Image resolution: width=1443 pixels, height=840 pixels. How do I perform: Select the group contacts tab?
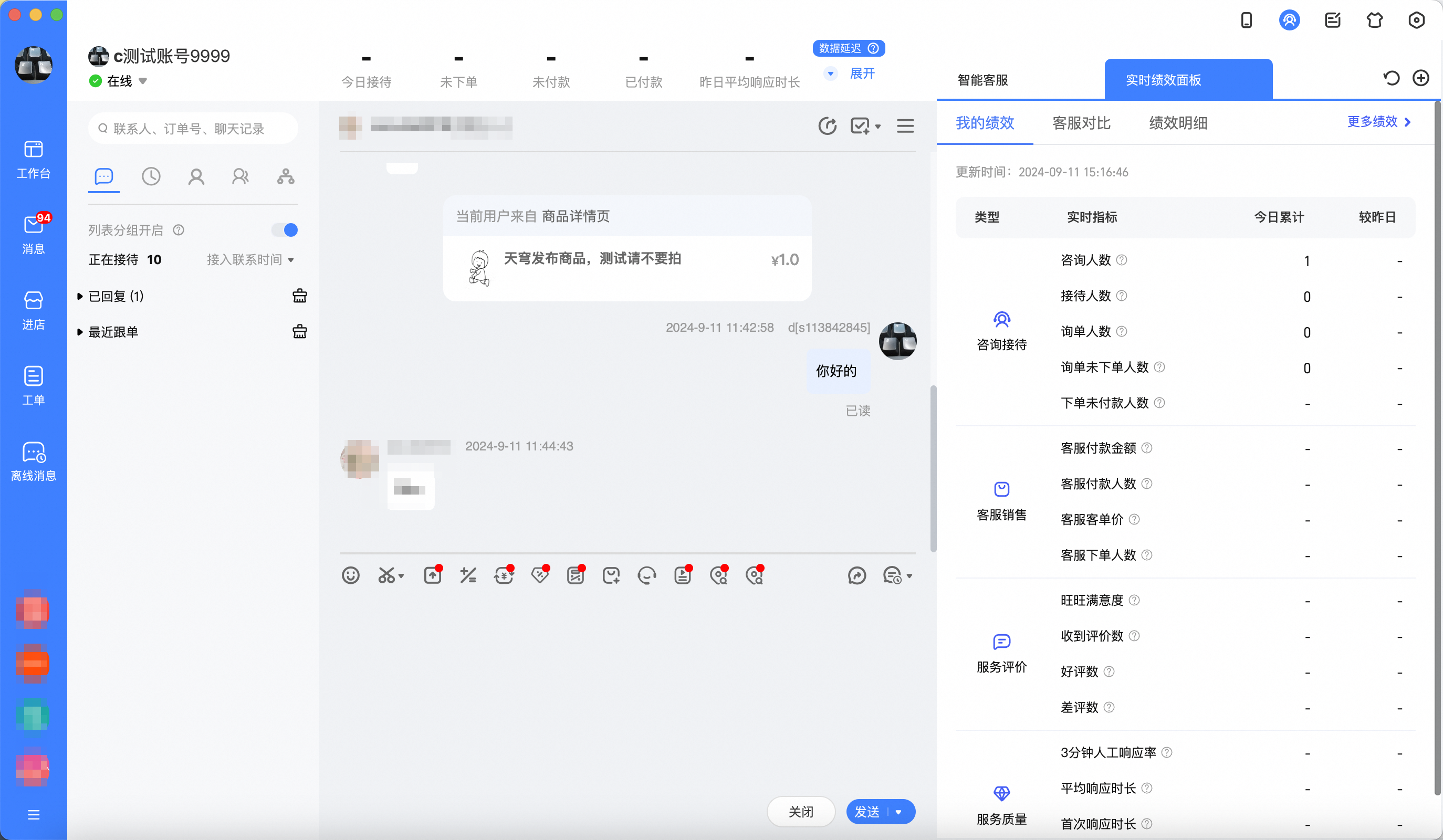pyautogui.click(x=240, y=176)
